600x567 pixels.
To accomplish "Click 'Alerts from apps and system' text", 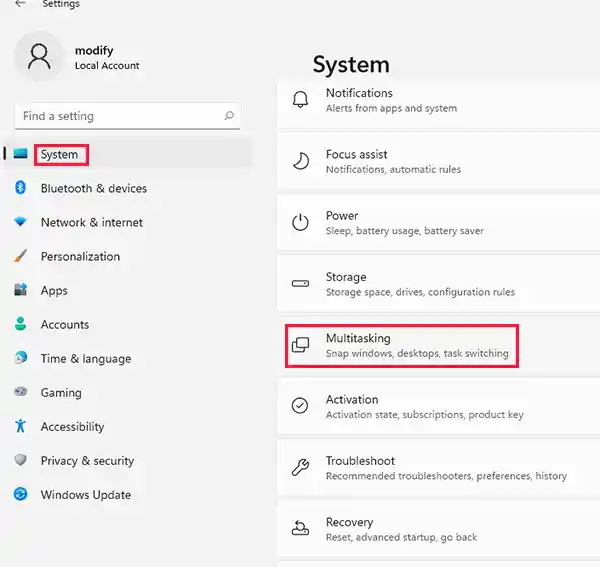I will (x=391, y=108).
